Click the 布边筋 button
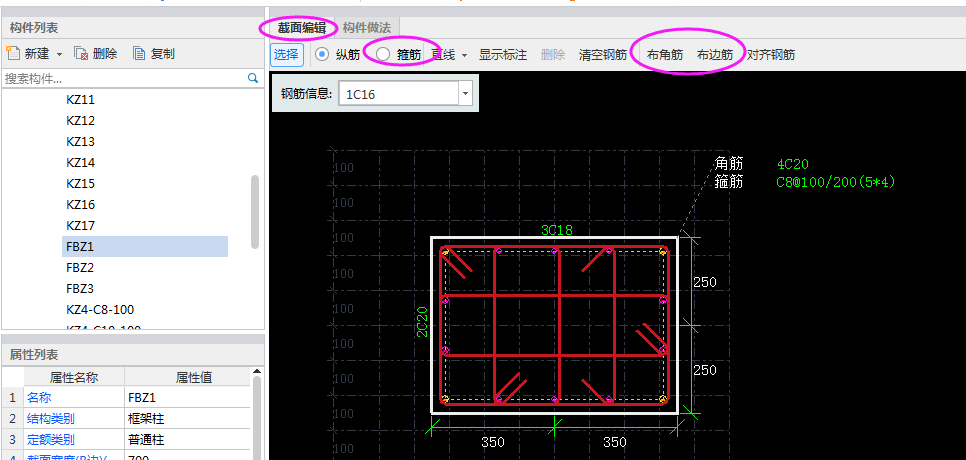Viewport: 966px width, 460px height. coord(715,55)
